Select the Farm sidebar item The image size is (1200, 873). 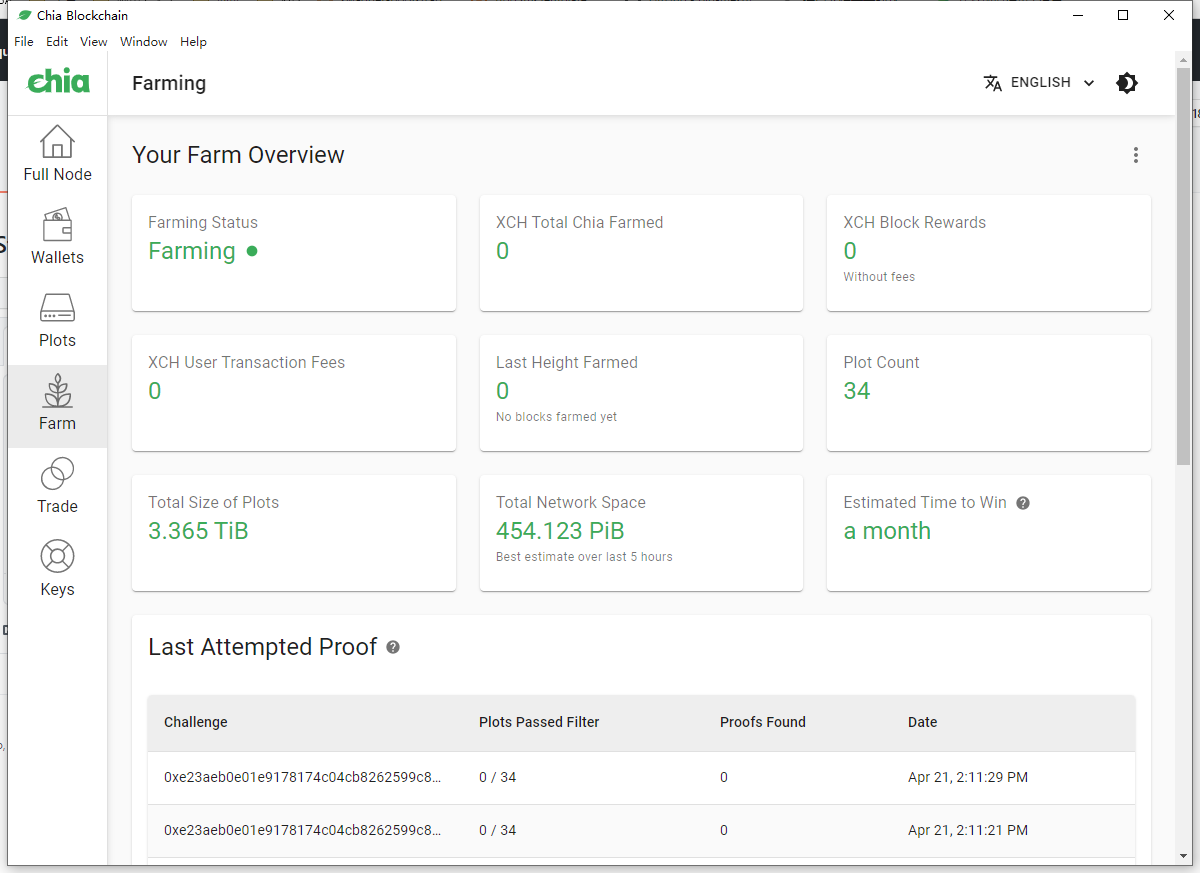coord(57,406)
